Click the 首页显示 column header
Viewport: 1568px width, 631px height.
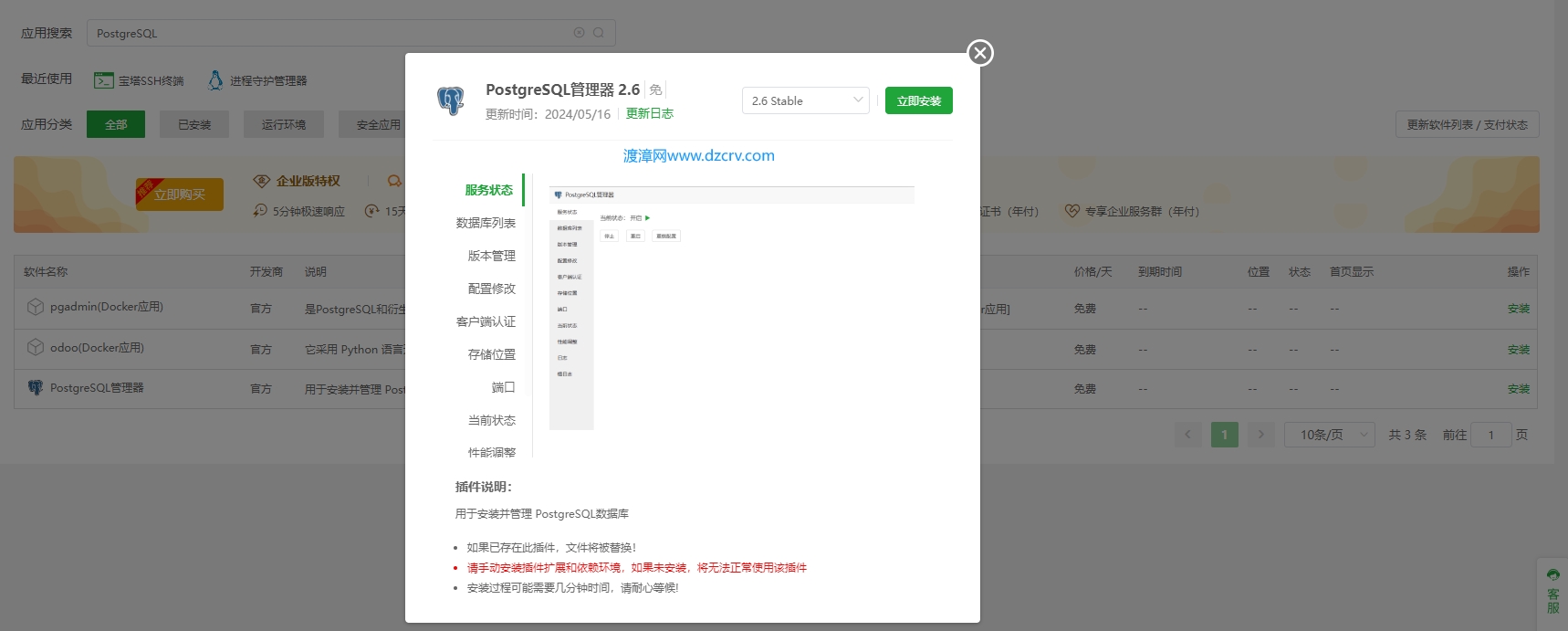pos(1352,272)
